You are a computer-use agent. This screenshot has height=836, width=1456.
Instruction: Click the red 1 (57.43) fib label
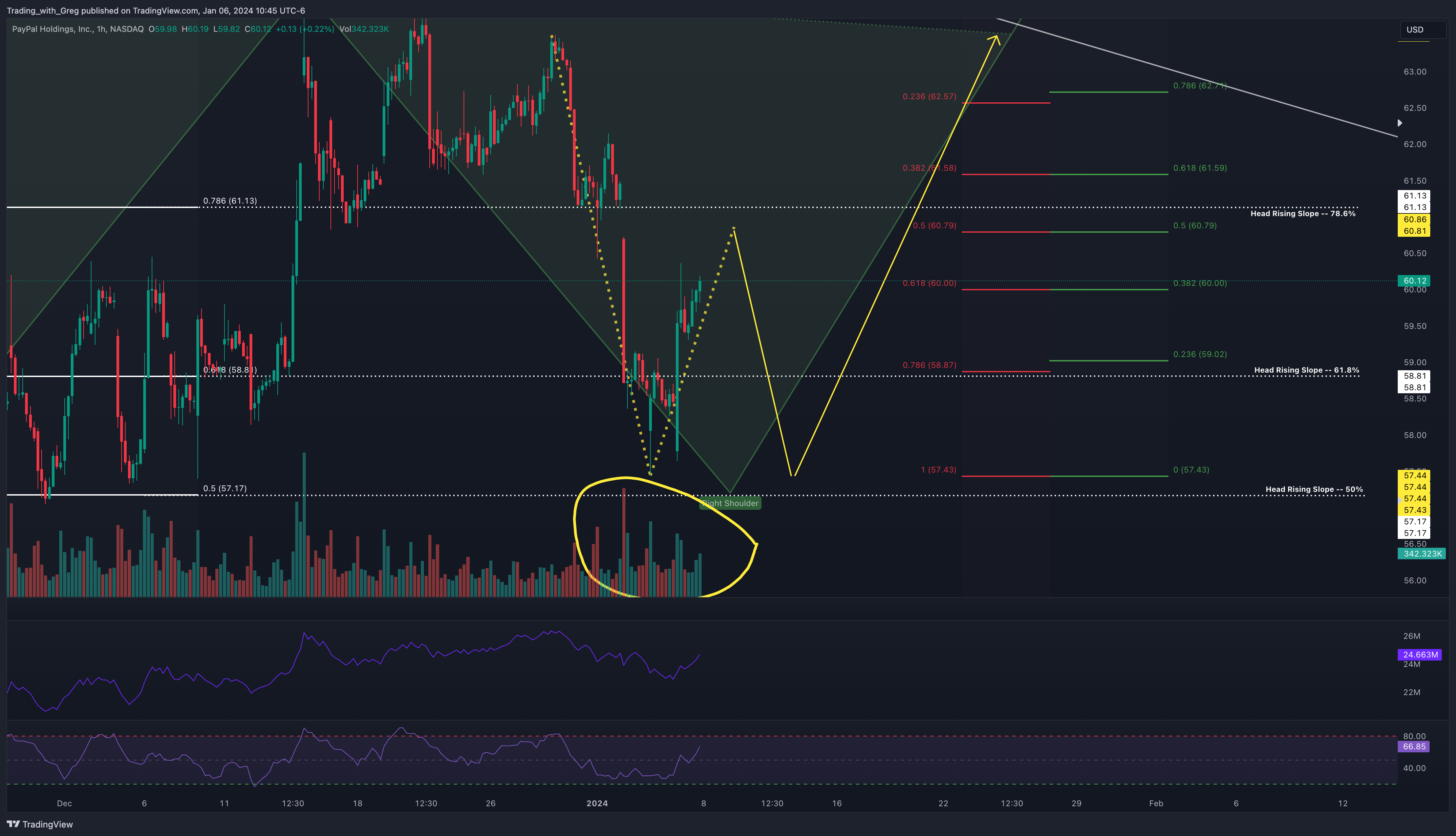coord(938,470)
